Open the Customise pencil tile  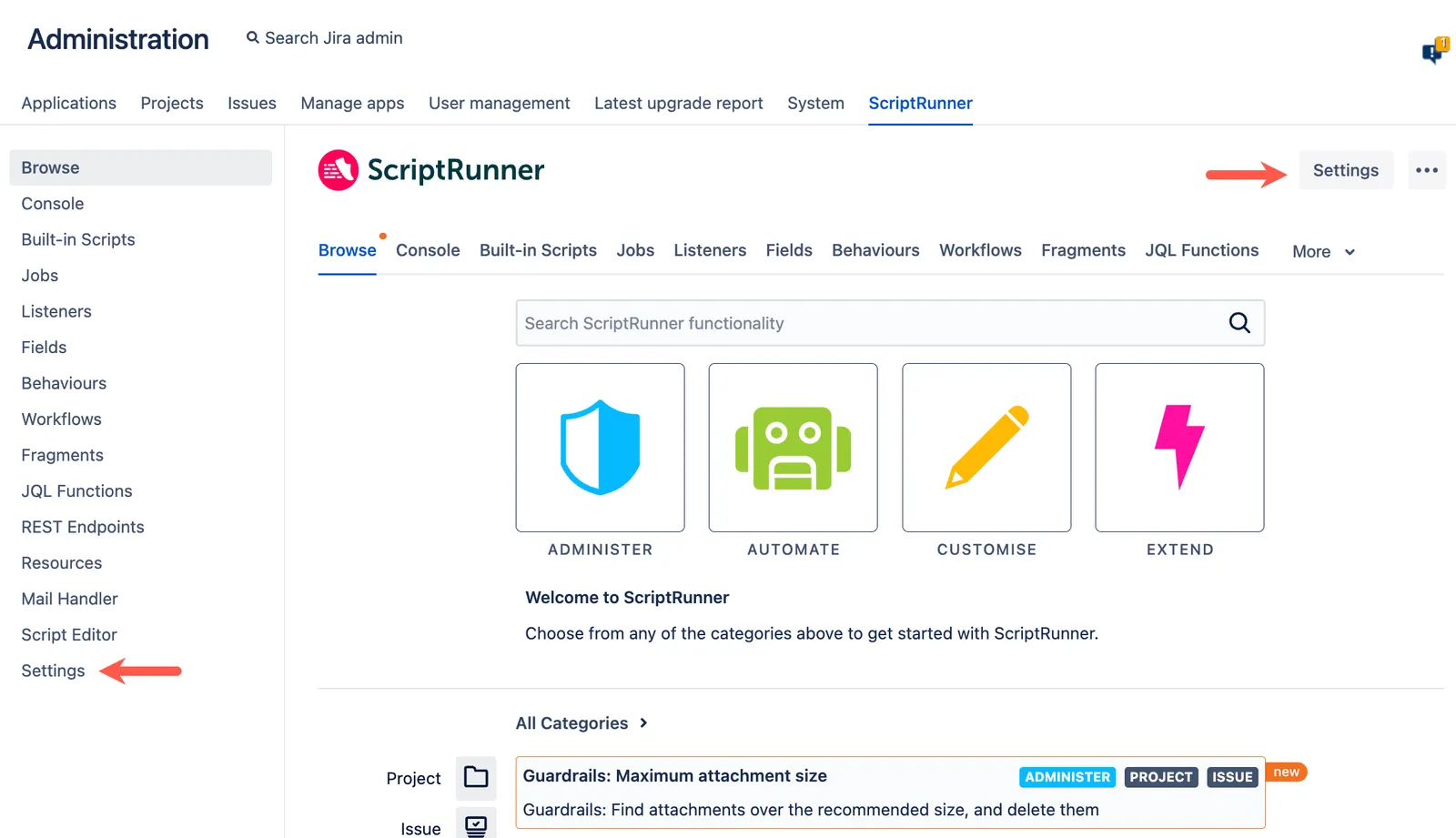(986, 448)
